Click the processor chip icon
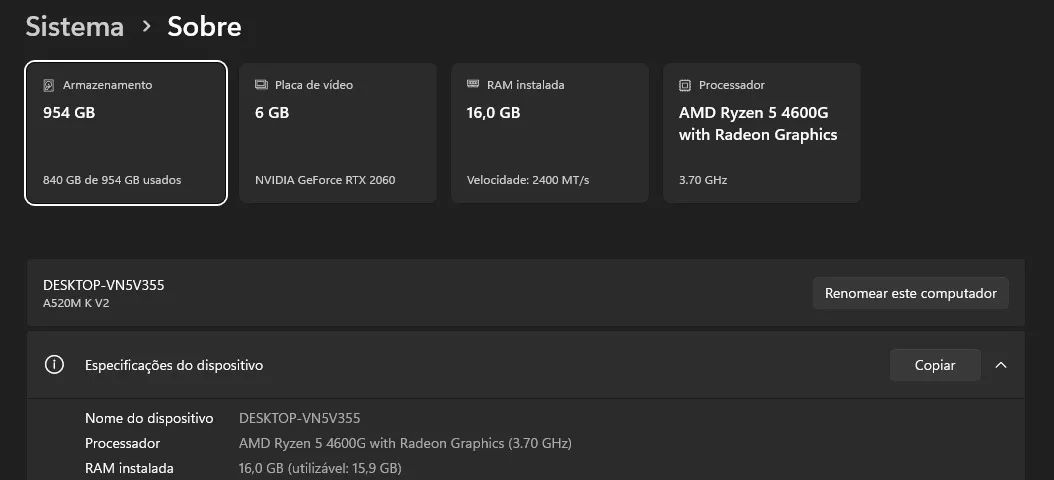Viewport: 1054px width, 480px height. pyautogui.click(x=685, y=85)
